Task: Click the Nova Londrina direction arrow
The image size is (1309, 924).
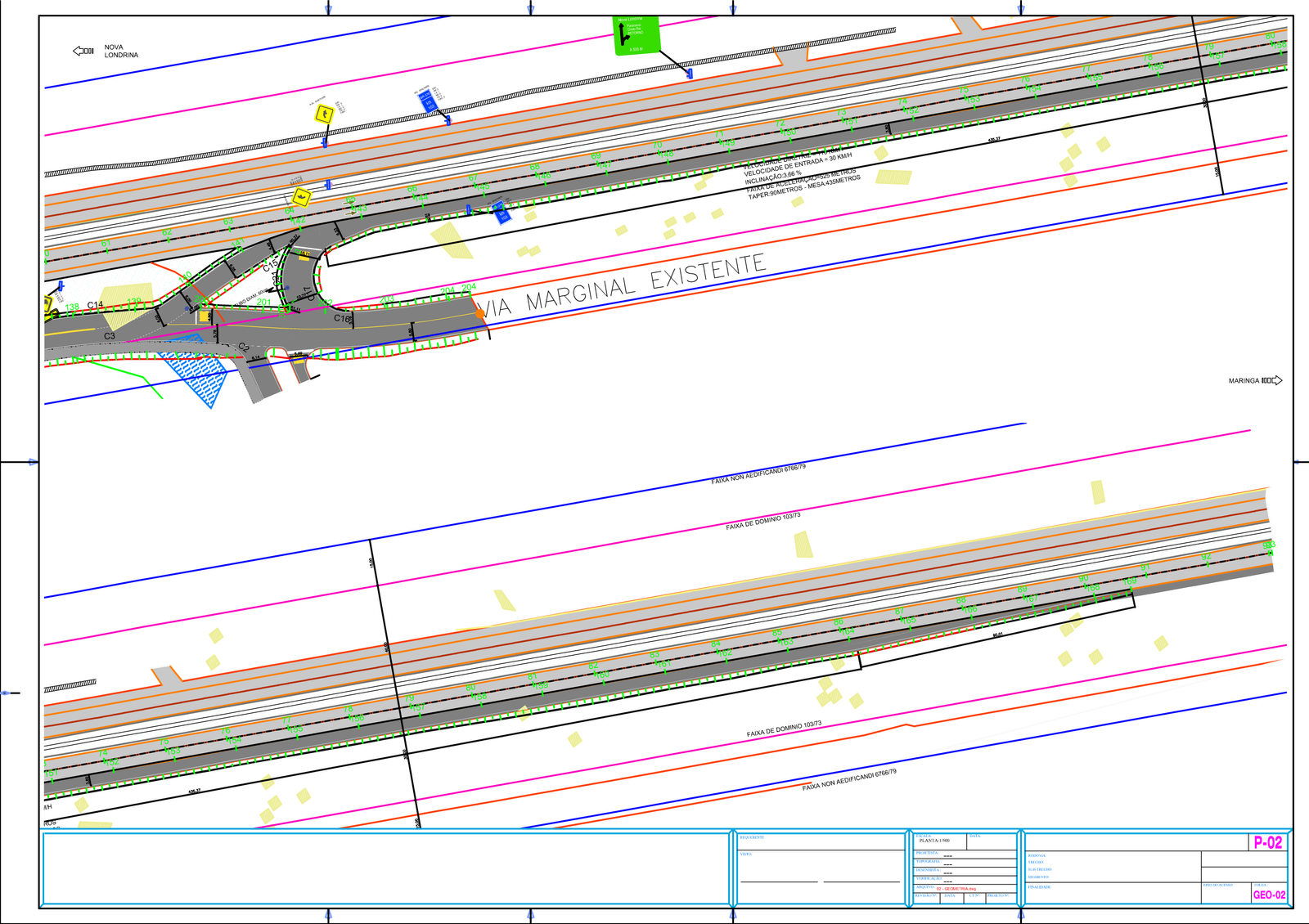Action: tap(83, 51)
